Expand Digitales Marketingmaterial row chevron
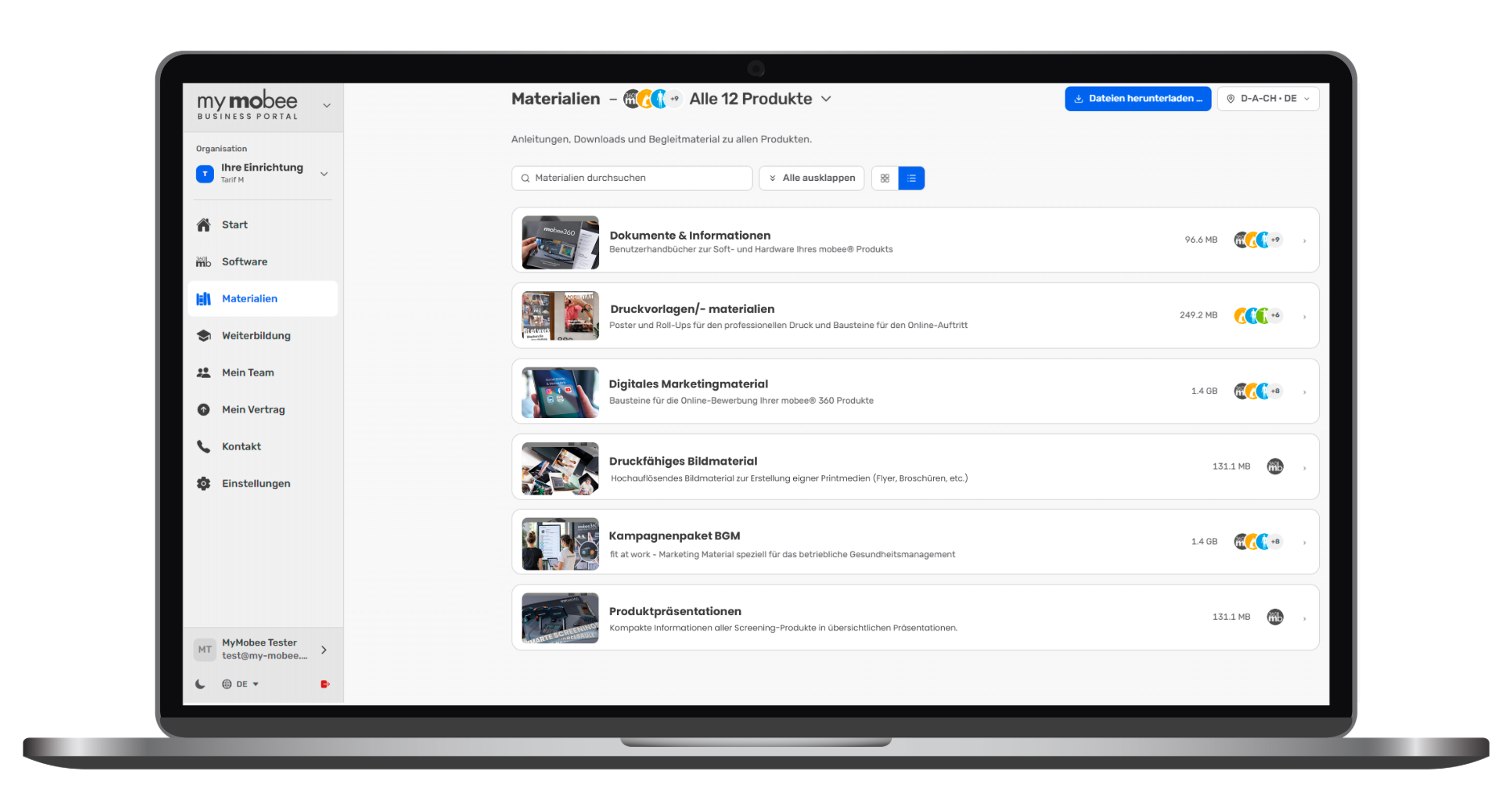The width and height of the screenshot is (1512, 788). click(1304, 392)
